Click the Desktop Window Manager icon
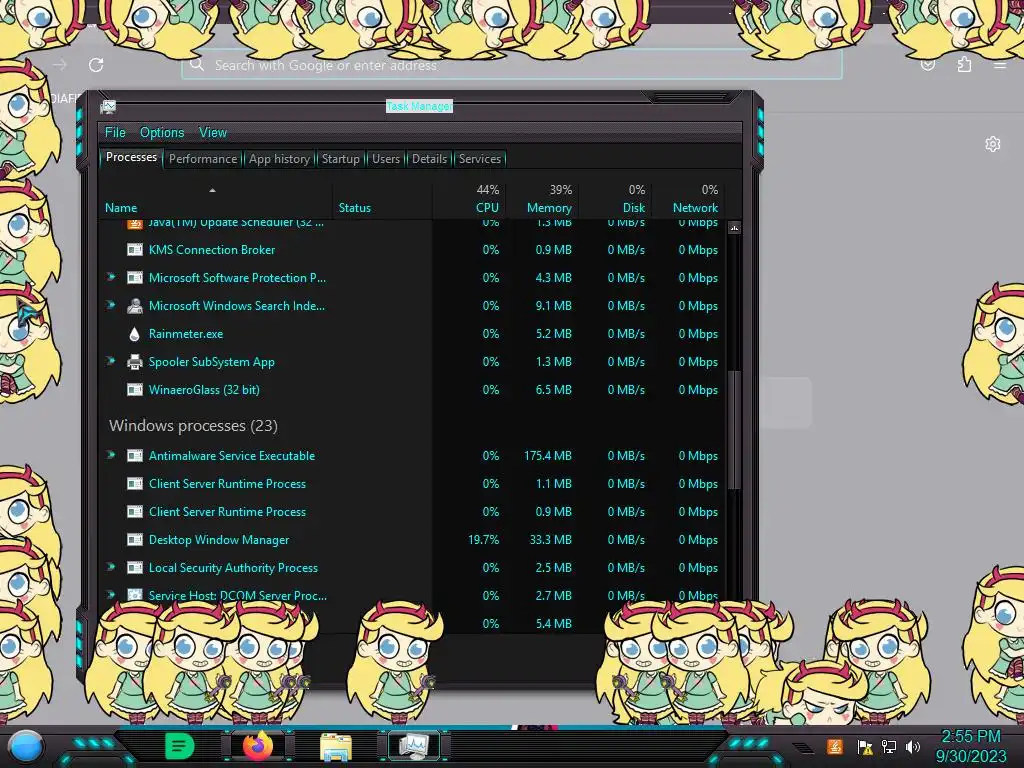Viewport: 1024px width, 768px height. tap(135, 540)
